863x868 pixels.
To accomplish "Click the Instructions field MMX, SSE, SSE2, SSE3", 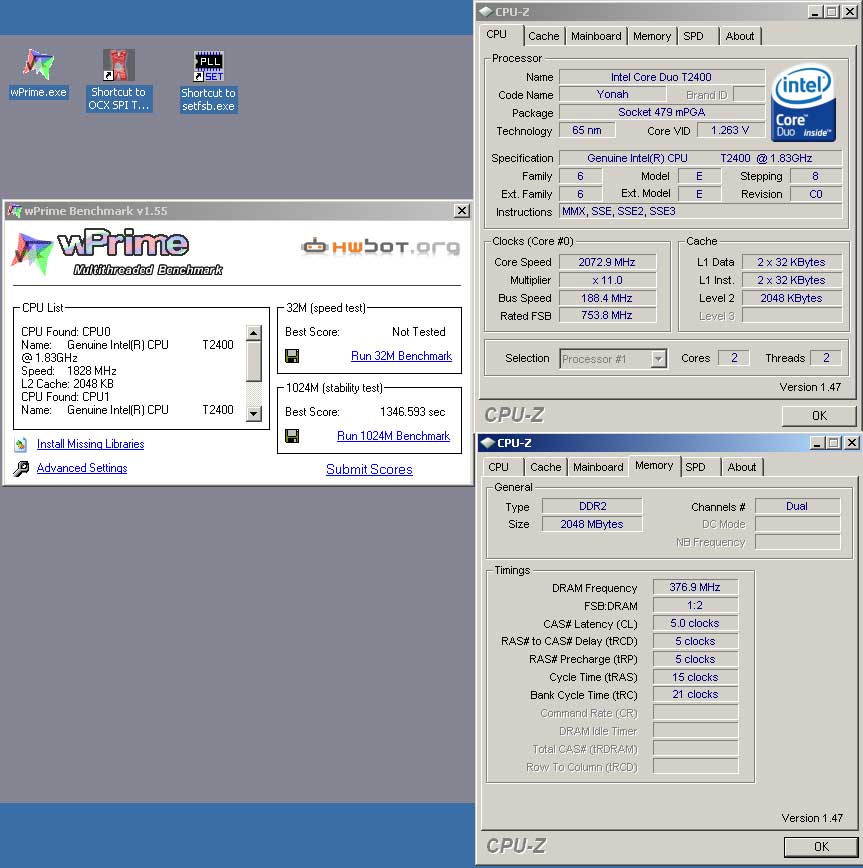I will pyautogui.click(x=701, y=211).
